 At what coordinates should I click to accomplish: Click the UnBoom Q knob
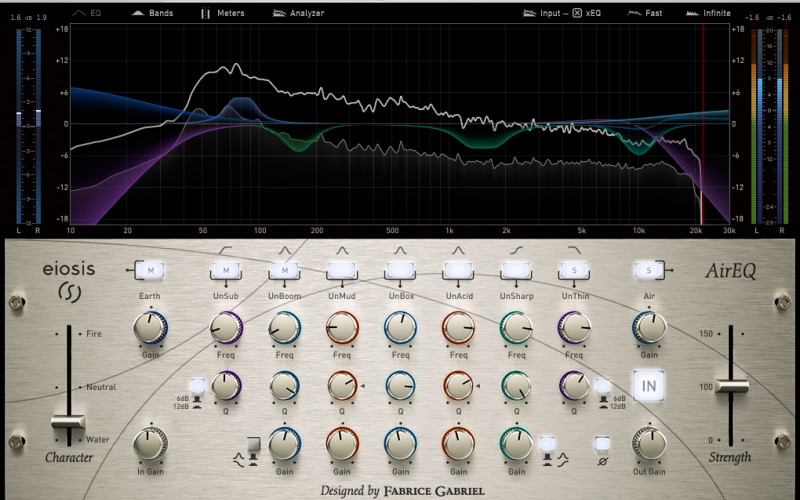[x=285, y=386]
